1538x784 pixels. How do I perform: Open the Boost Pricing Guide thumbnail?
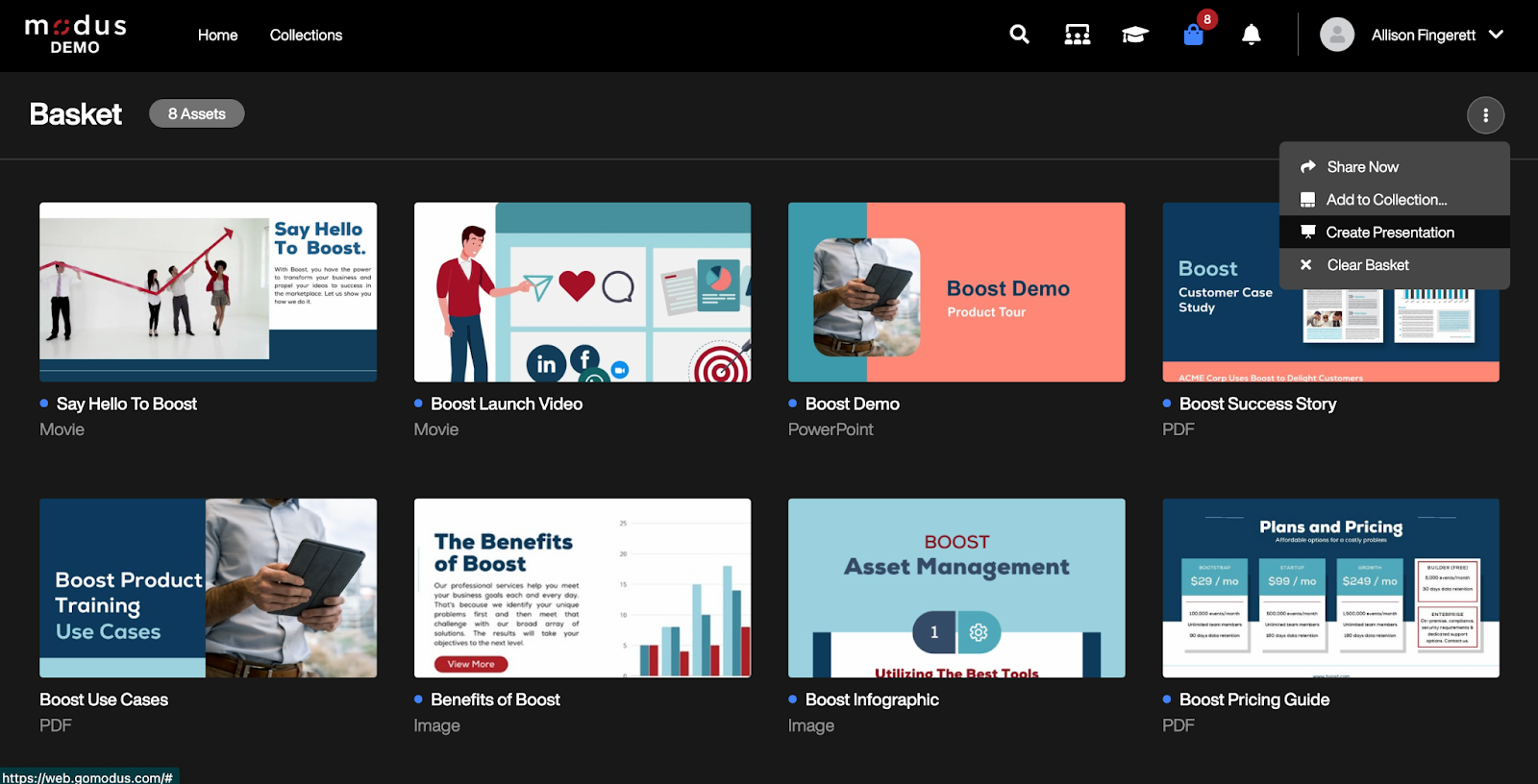(x=1330, y=588)
